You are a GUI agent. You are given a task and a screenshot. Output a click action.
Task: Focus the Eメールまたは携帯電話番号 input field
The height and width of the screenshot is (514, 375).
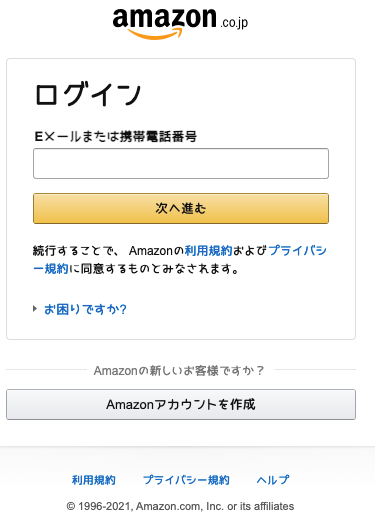pyautogui.click(x=181, y=163)
